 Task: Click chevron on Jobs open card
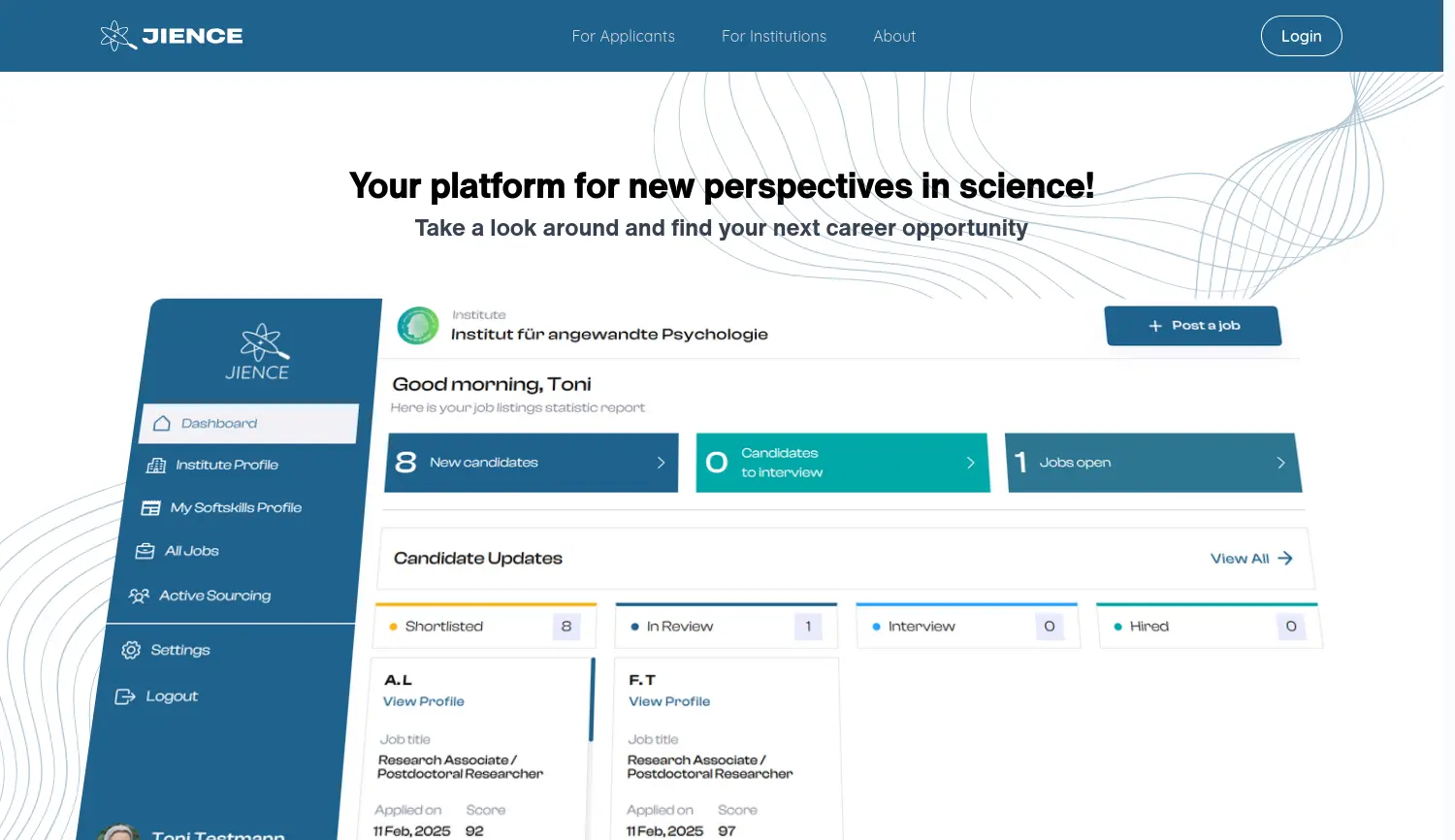(1281, 463)
